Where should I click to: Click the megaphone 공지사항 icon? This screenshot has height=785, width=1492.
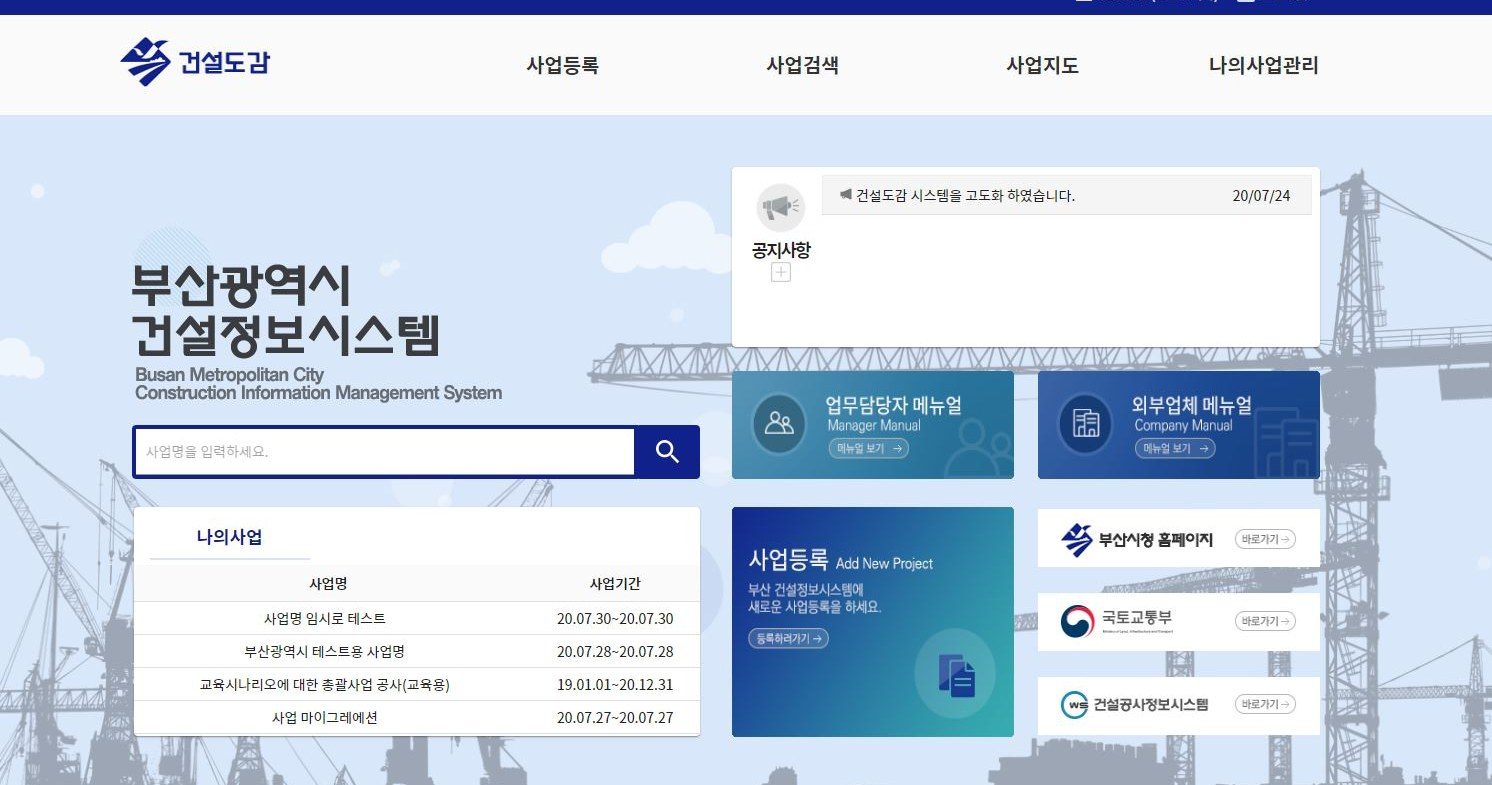click(x=780, y=208)
